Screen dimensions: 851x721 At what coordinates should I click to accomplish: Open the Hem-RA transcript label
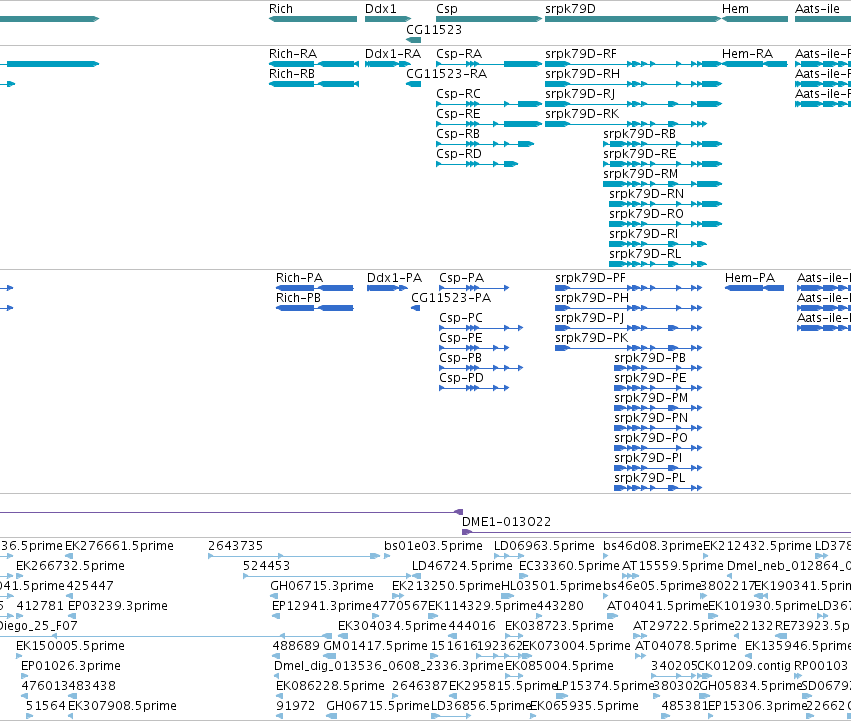click(x=747, y=54)
